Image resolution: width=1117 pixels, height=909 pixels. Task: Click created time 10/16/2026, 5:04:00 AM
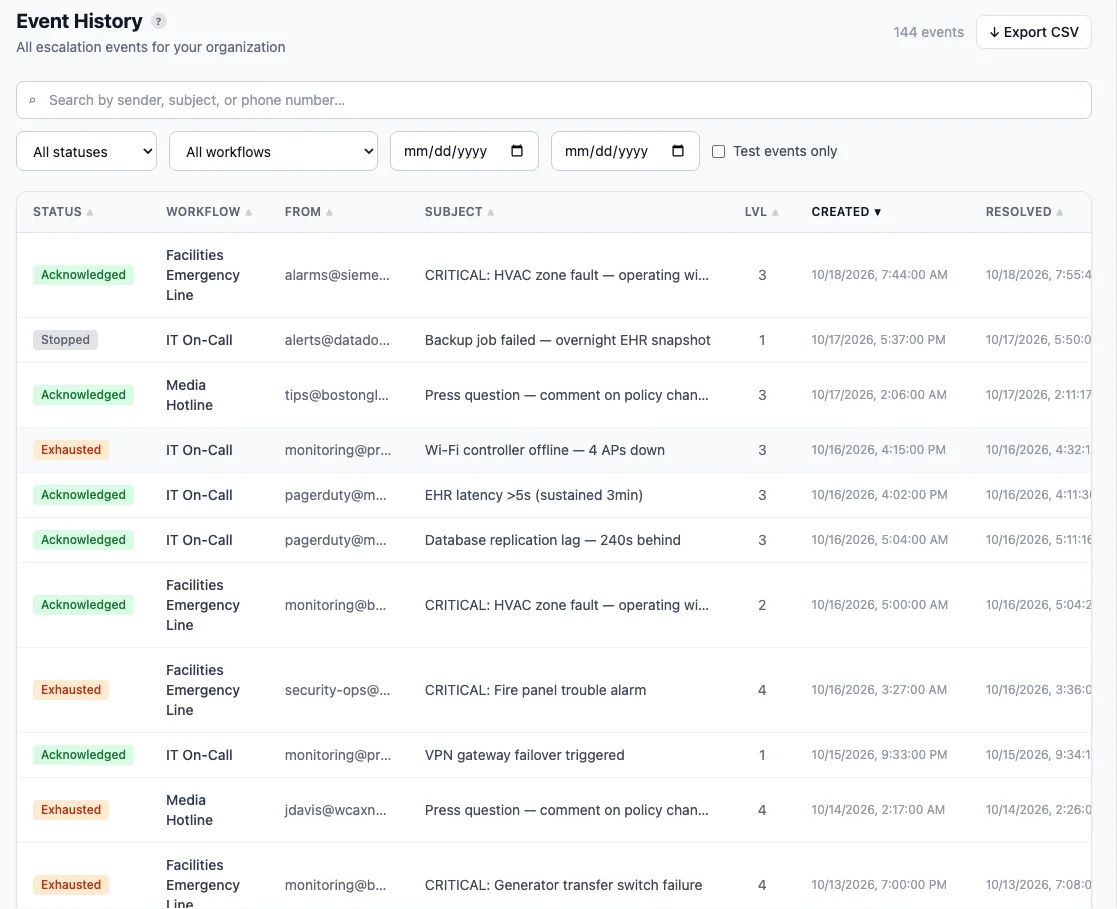(x=880, y=540)
